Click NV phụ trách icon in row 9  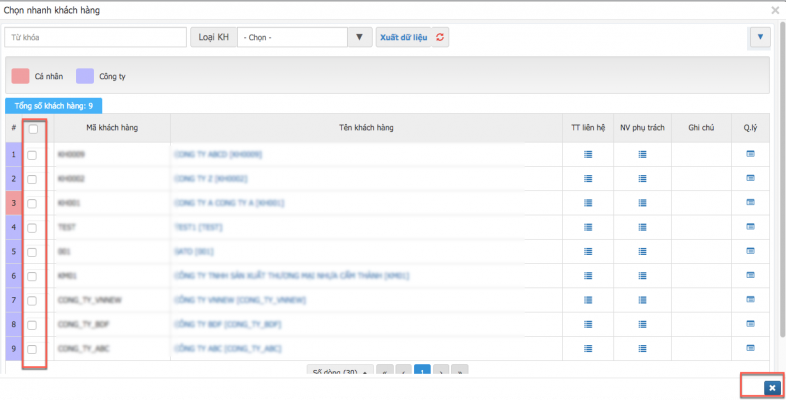642,349
